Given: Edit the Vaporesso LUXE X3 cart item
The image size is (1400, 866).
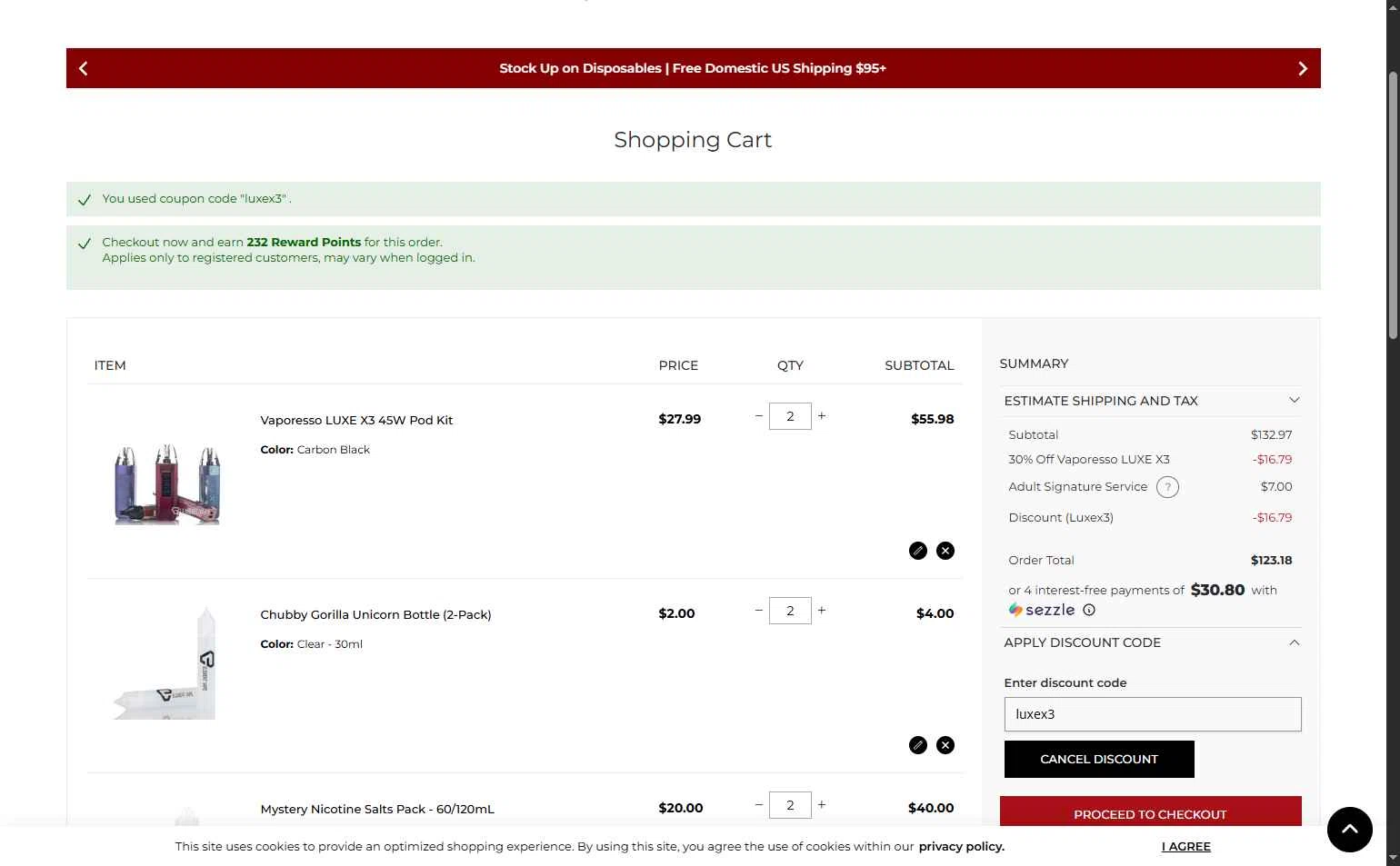Looking at the screenshot, I should (x=918, y=551).
